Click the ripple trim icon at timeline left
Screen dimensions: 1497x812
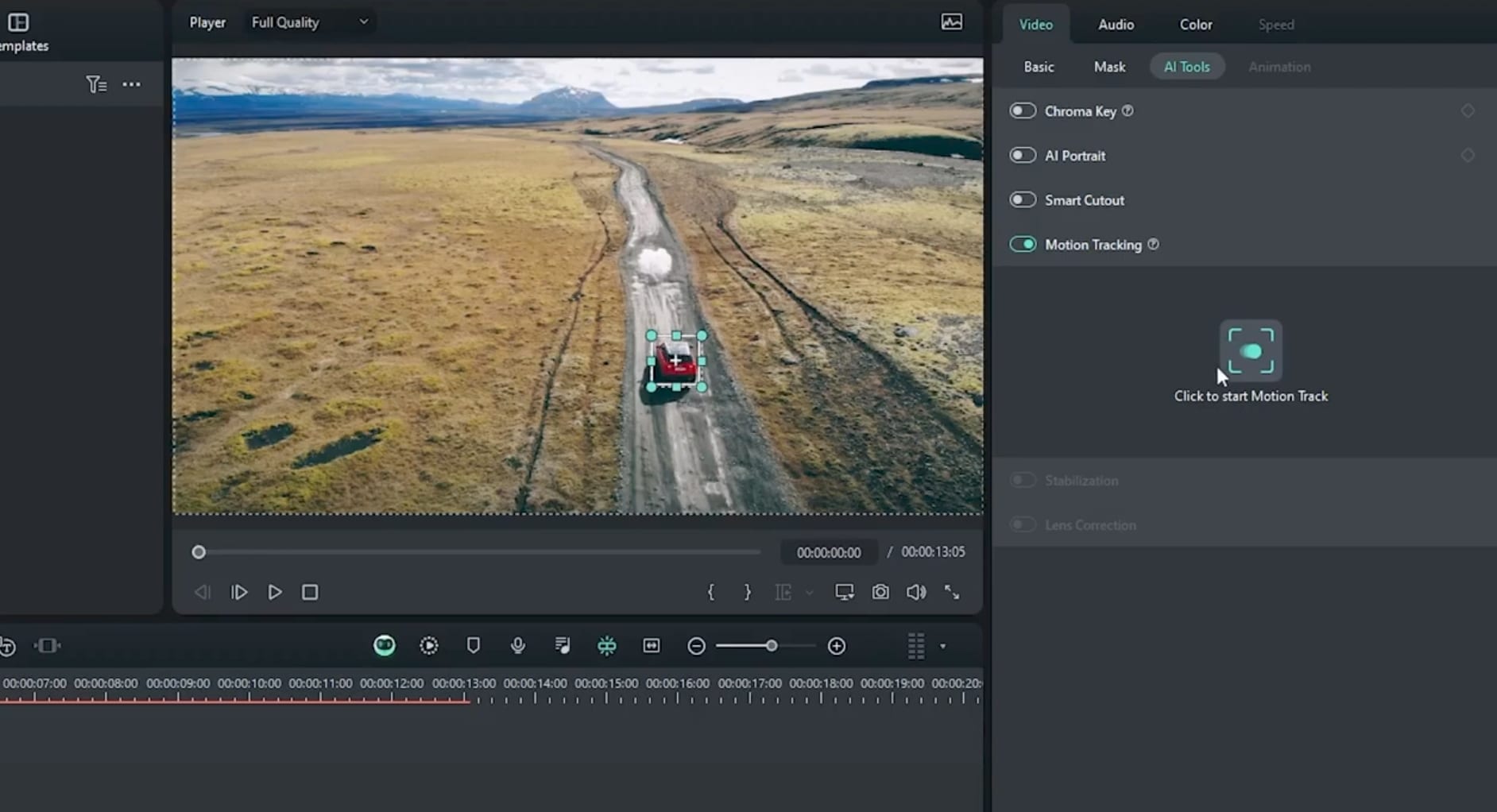(47, 646)
